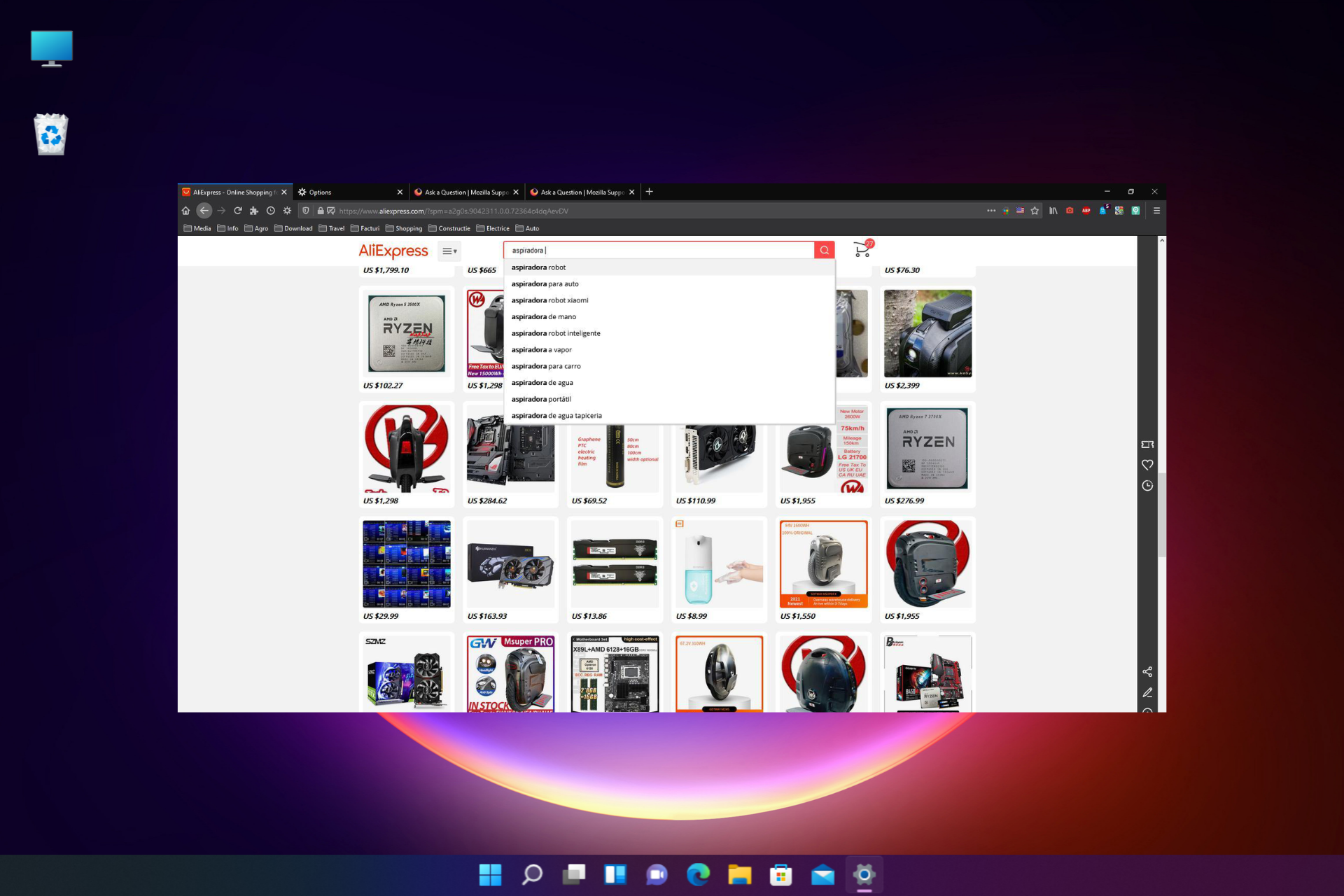1344x896 pixels.
Task: Select suggestion 'aspiradora robot inteligente'
Action: coord(669,333)
